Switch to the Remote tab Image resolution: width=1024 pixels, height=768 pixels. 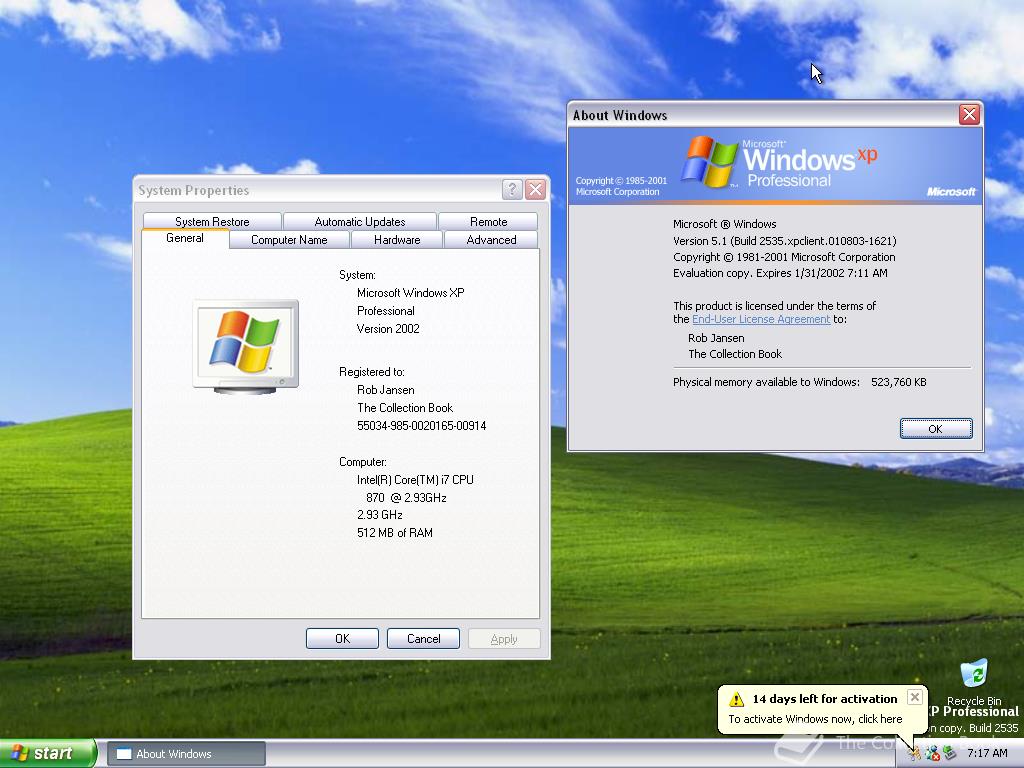(x=488, y=221)
